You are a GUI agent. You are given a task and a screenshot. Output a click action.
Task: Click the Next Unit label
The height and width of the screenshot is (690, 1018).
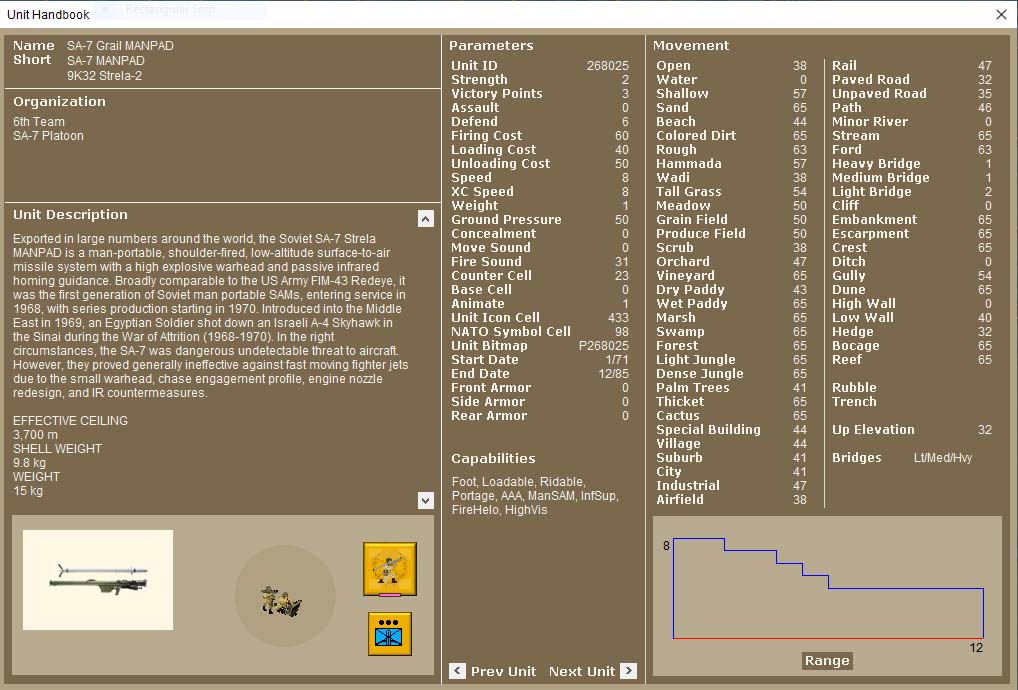point(582,671)
